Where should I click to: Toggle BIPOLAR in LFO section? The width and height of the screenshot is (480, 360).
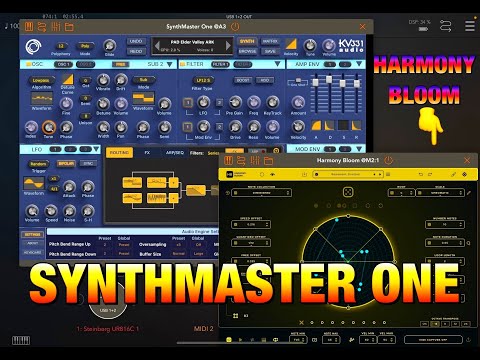66,163
